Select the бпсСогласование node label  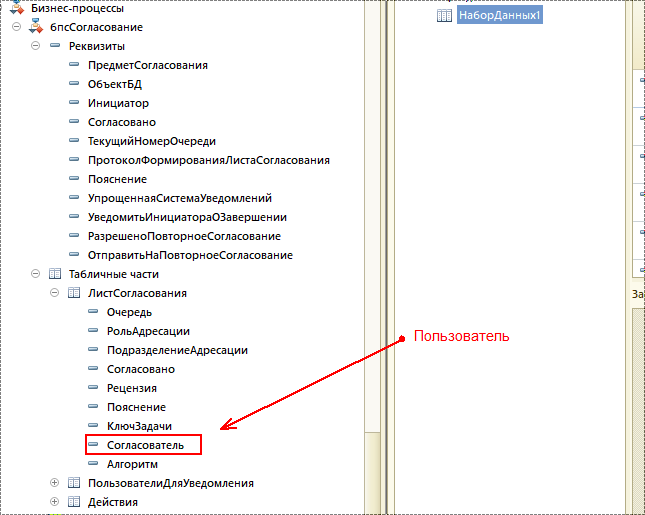[96, 27]
